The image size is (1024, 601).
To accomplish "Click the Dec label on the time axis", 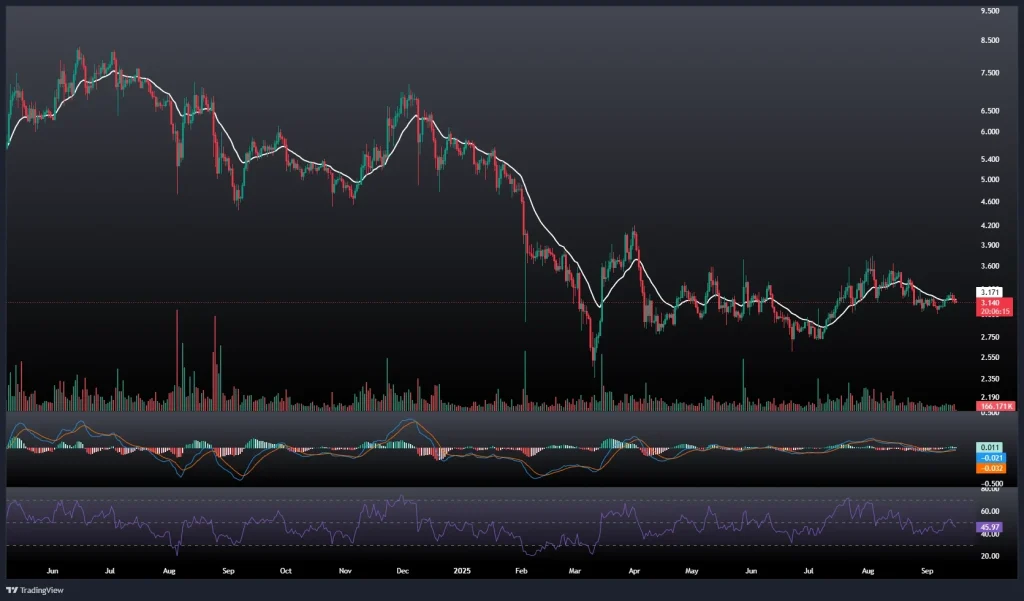I will (x=403, y=572).
